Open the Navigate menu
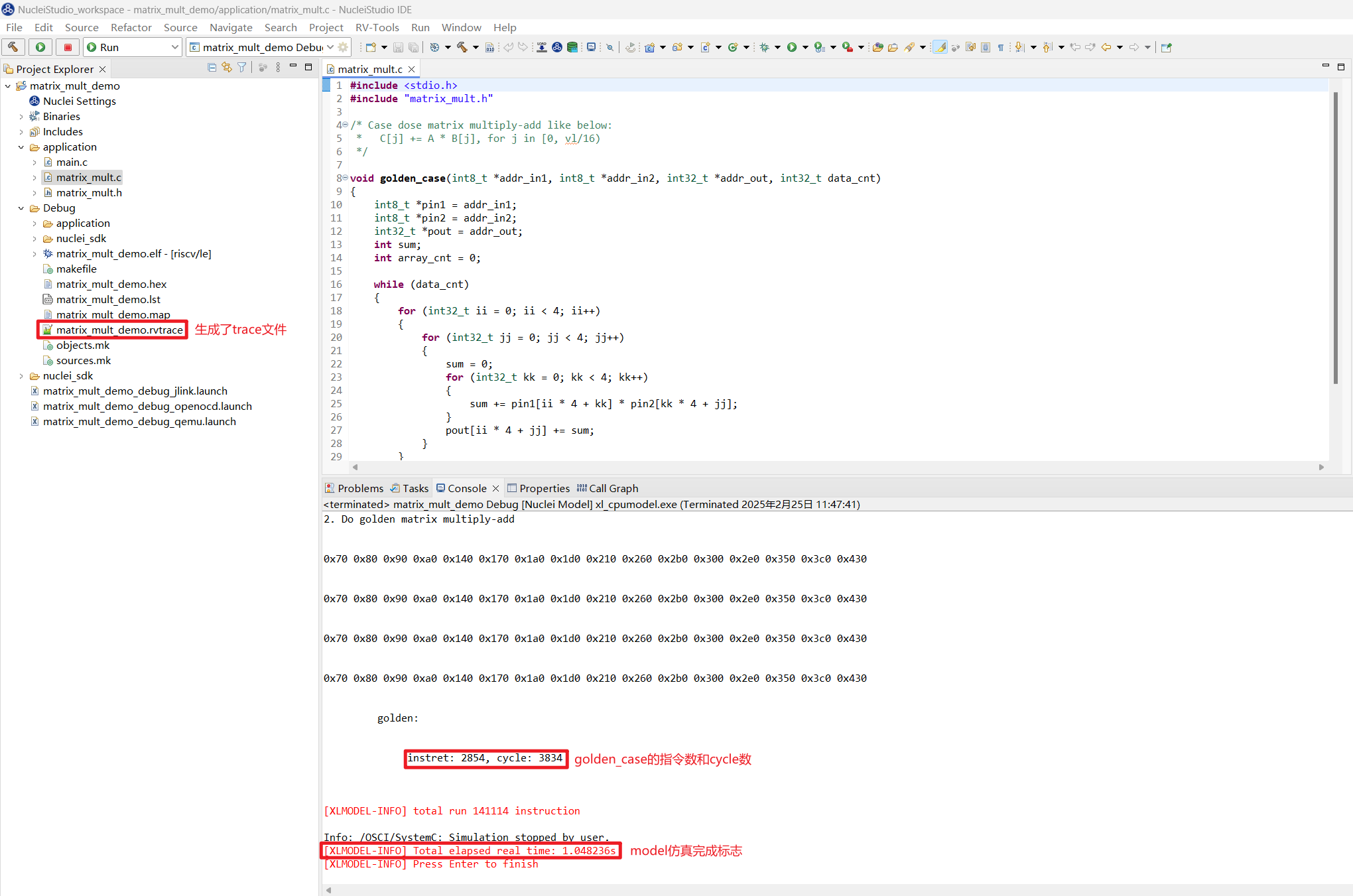Screen dimensions: 1353x896 [231, 27]
